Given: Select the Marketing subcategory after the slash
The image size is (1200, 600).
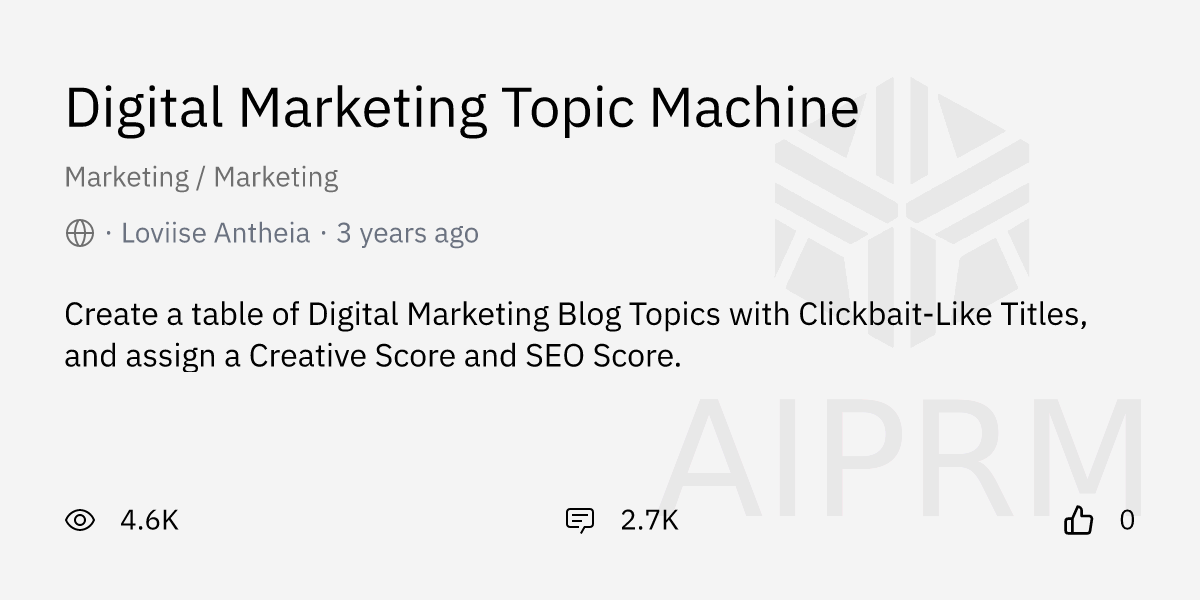Looking at the screenshot, I should point(276,178).
